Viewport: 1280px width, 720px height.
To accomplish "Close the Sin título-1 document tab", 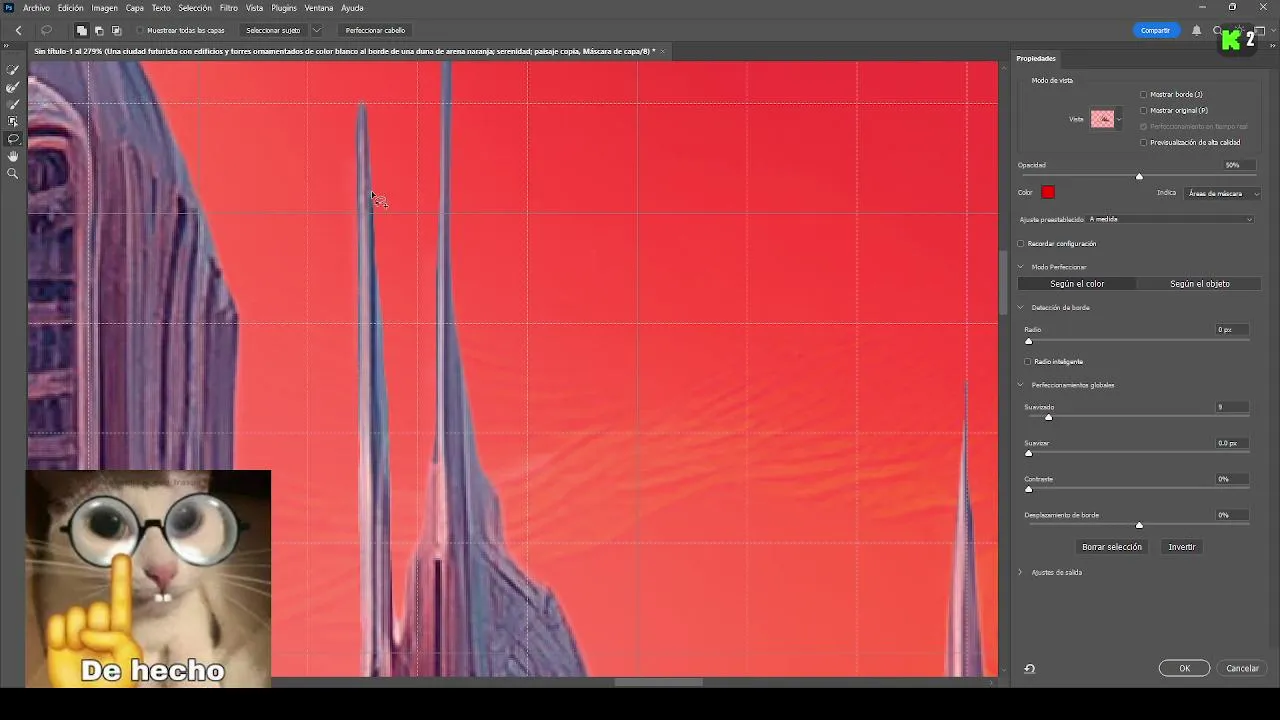I will click(662, 51).
